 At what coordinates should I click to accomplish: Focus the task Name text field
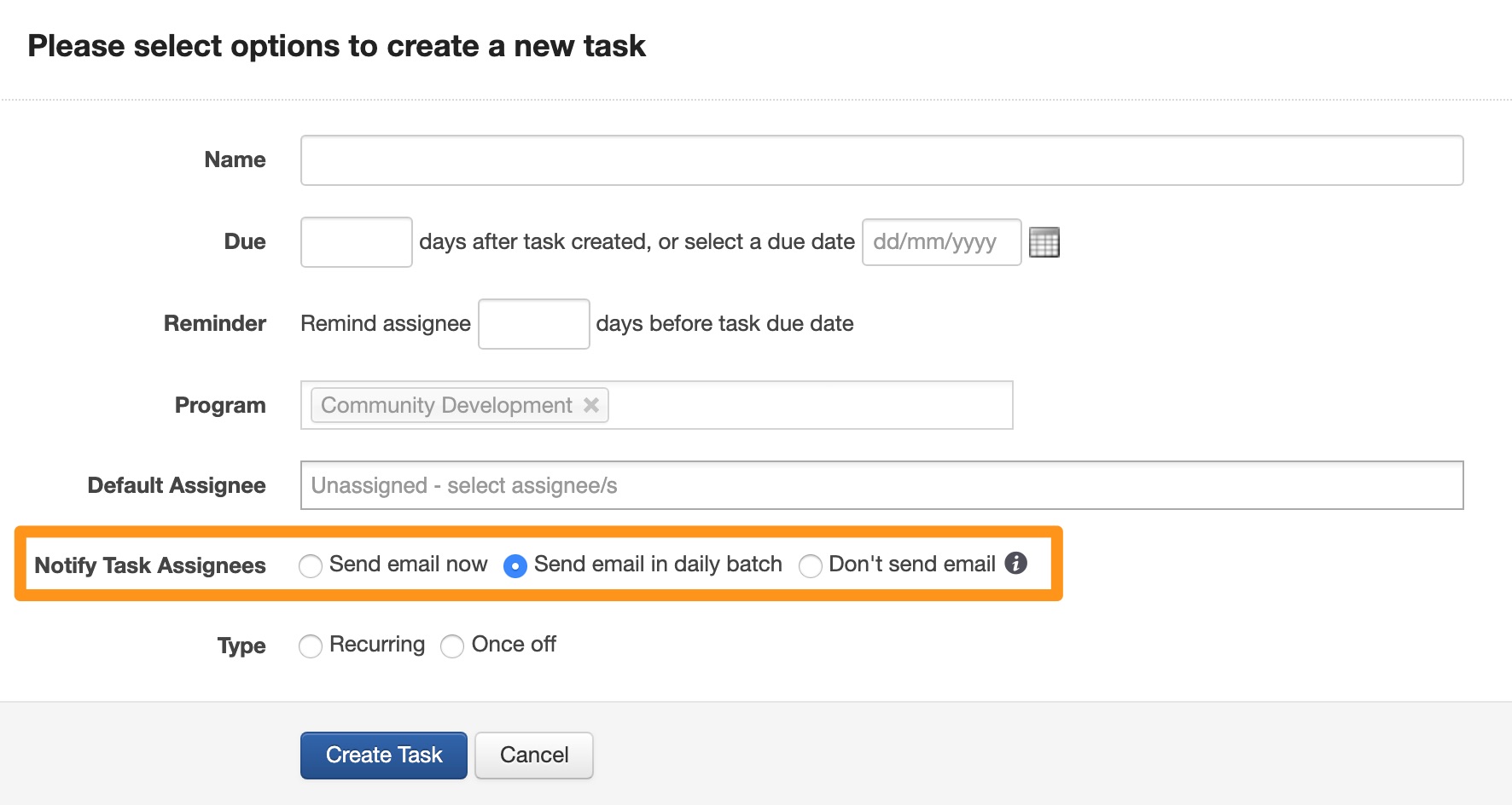click(x=881, y=160)
